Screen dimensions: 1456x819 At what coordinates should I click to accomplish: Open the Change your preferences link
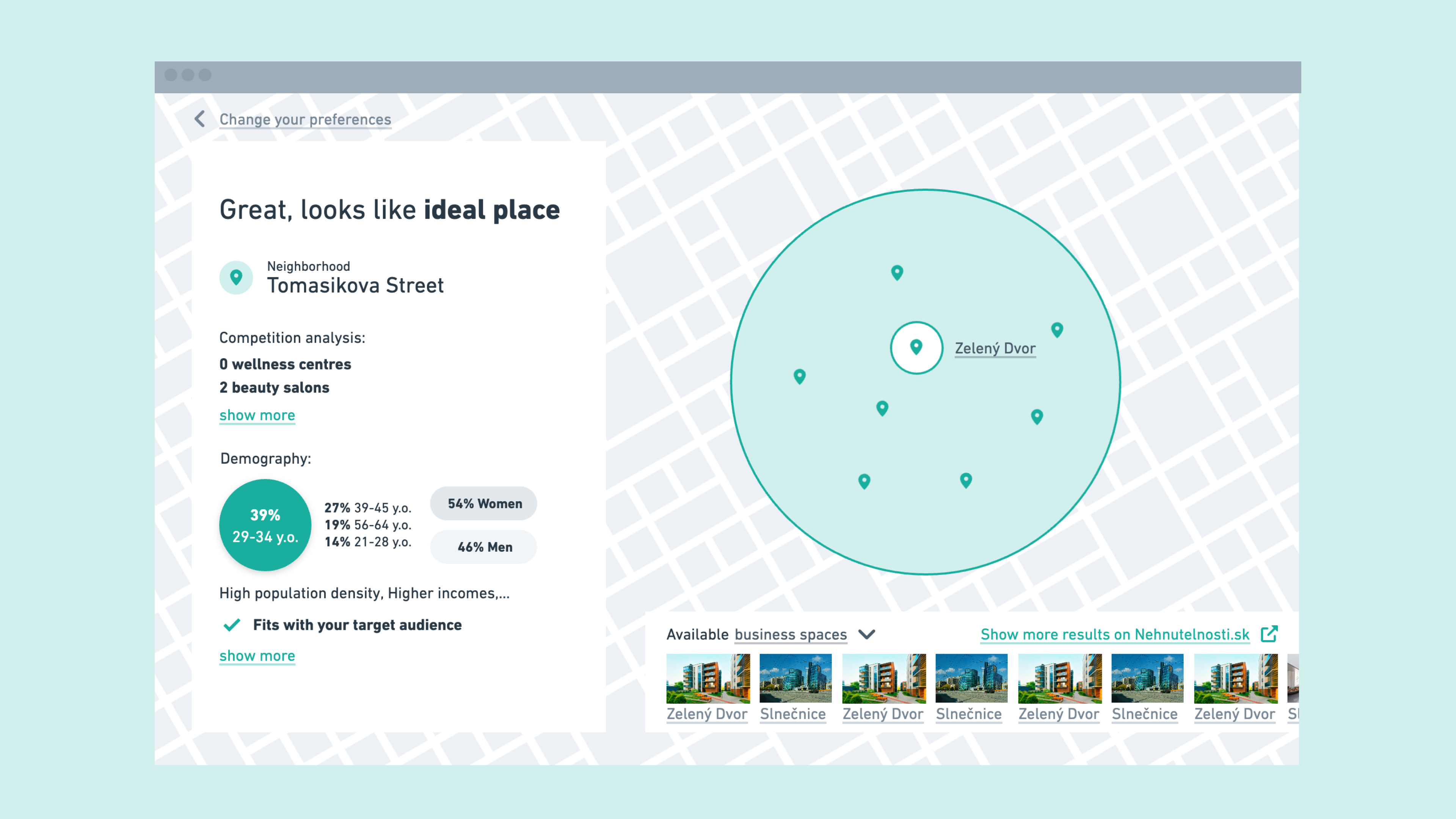tap(305, 119)
